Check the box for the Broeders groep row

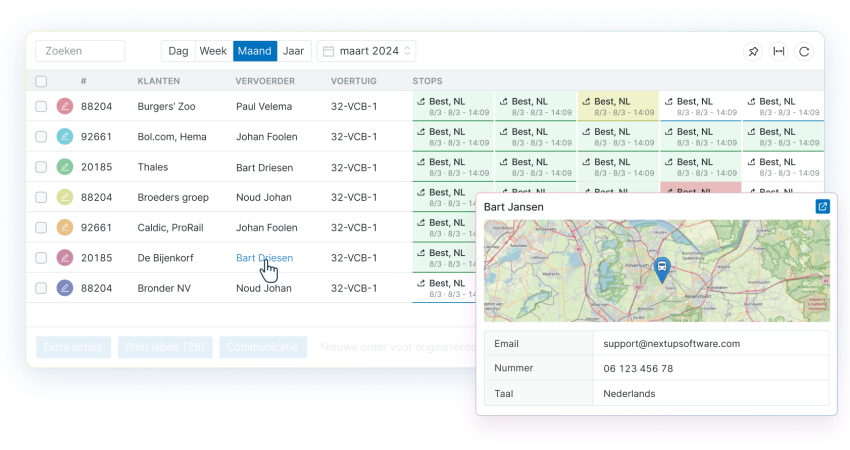tap(41, 197)
